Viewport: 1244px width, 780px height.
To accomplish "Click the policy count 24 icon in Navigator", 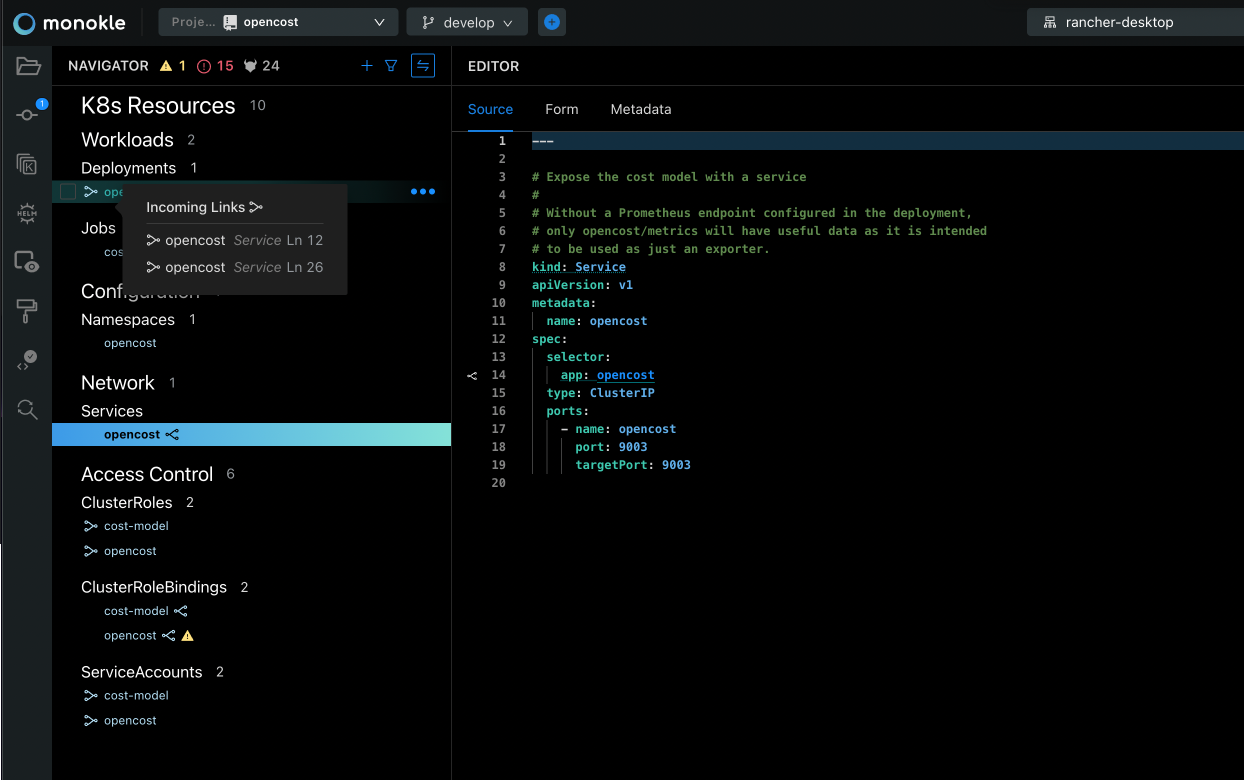I will [262, 66].
